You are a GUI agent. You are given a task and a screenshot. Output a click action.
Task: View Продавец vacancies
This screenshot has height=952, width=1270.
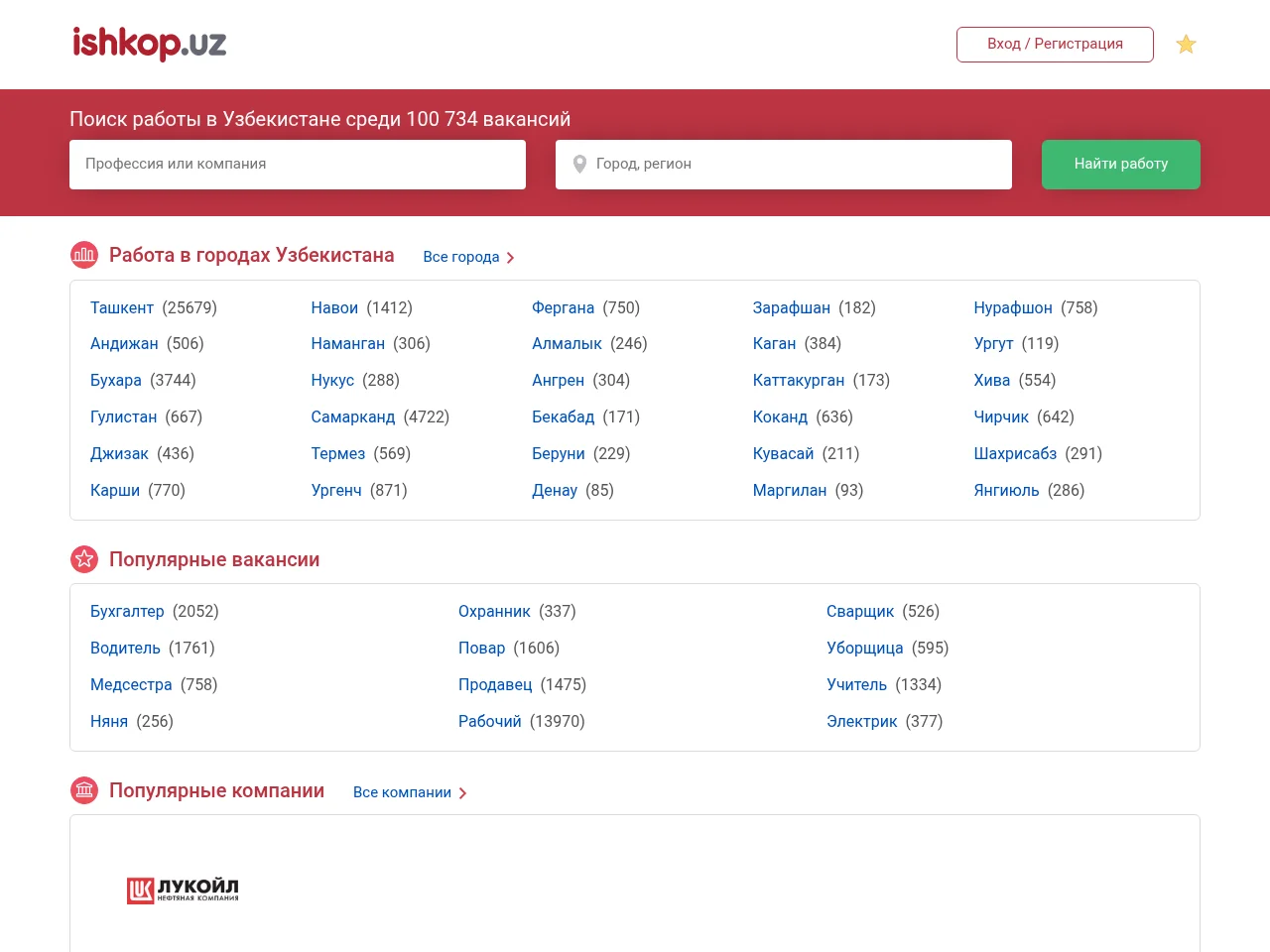495,685
